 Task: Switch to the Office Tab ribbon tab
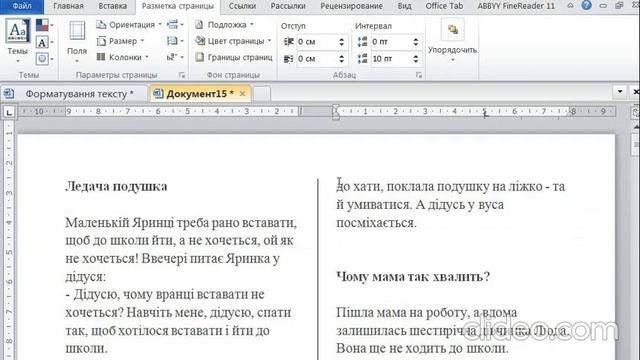coord(444,6)
